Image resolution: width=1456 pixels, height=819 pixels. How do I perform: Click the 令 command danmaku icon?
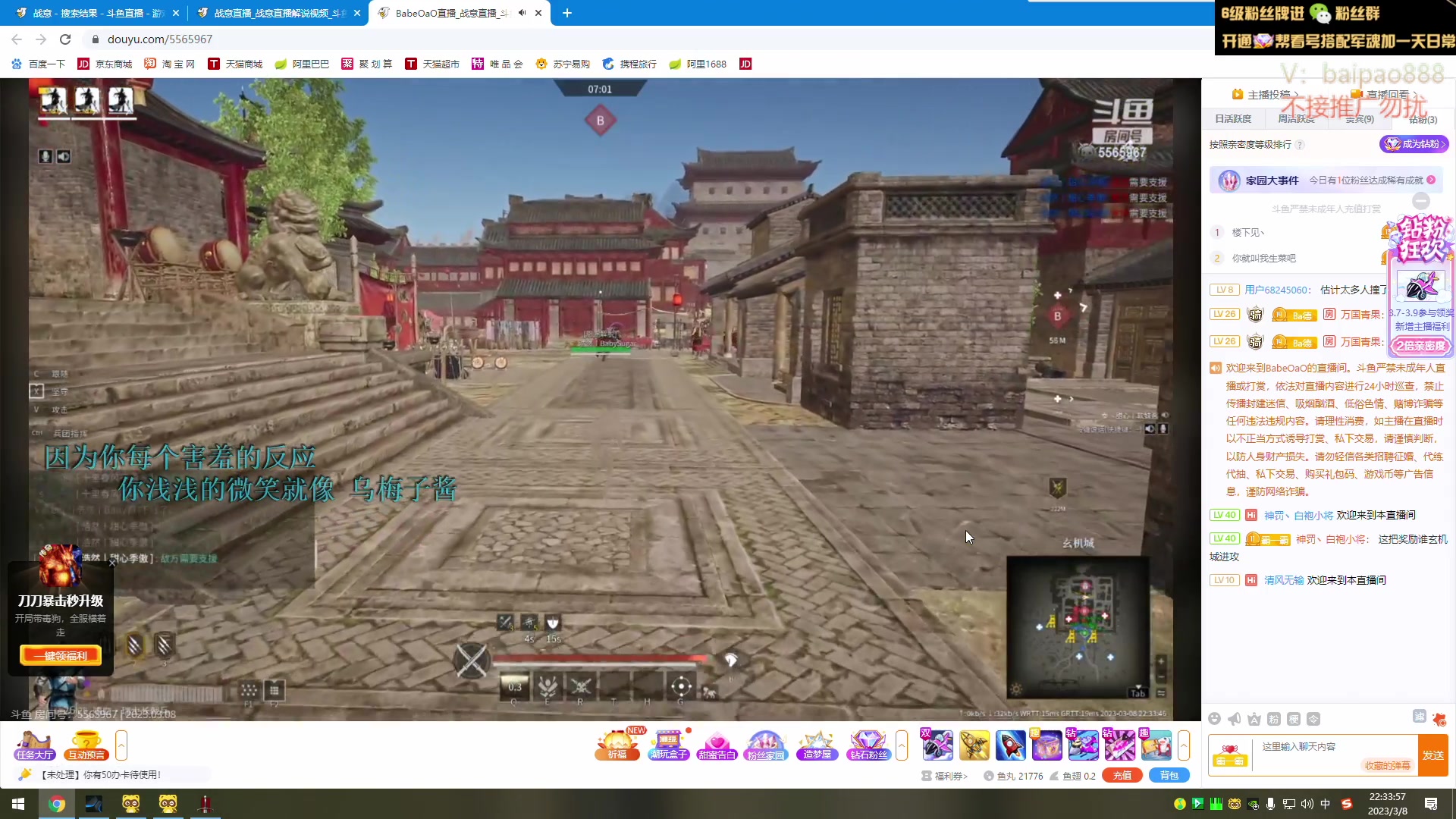point(1313,719)
